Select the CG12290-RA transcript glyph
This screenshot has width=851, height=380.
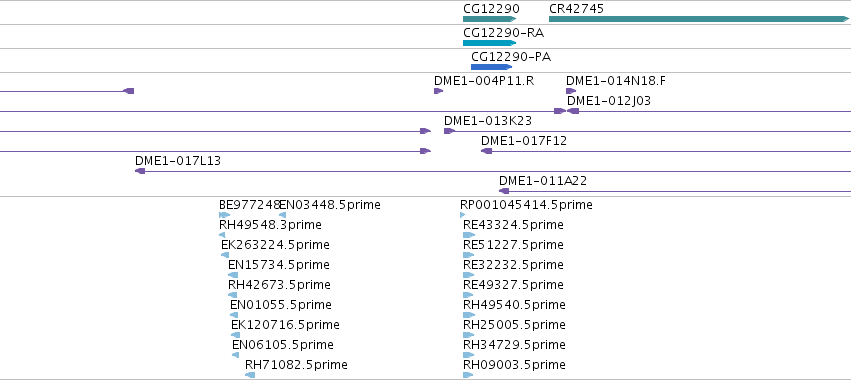490,43
